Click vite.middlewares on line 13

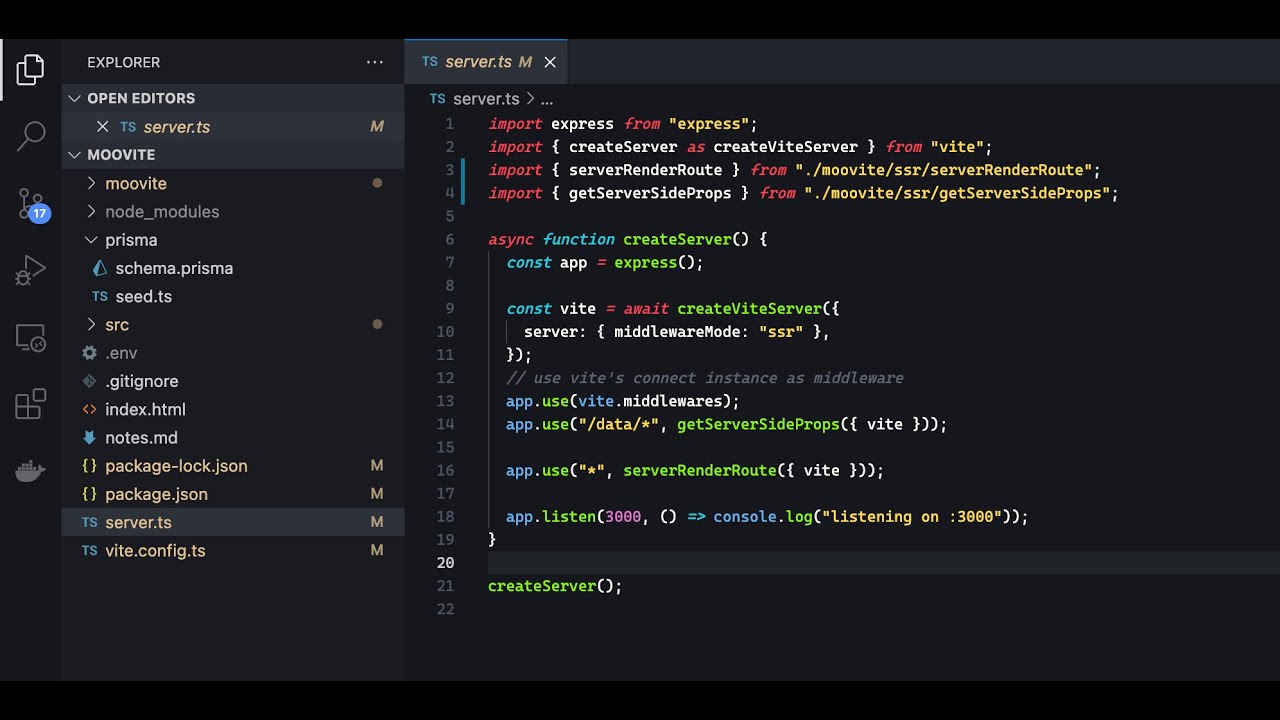[x=650, y=401]
